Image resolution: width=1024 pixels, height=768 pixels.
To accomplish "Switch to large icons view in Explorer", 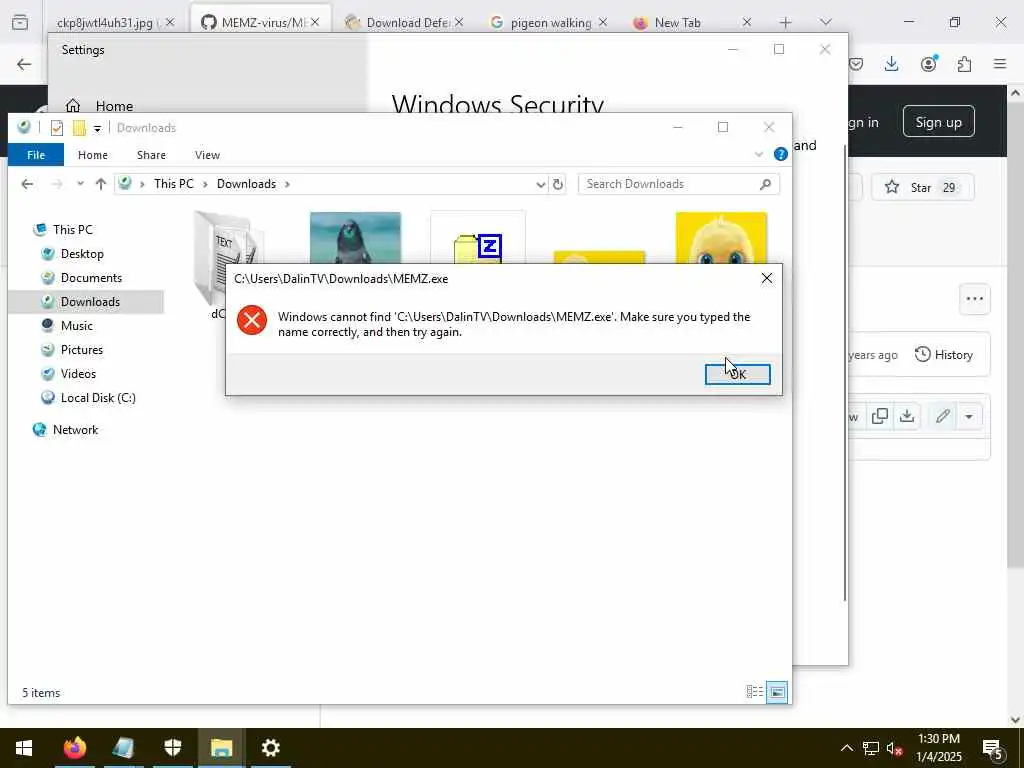I will (777, 692).
